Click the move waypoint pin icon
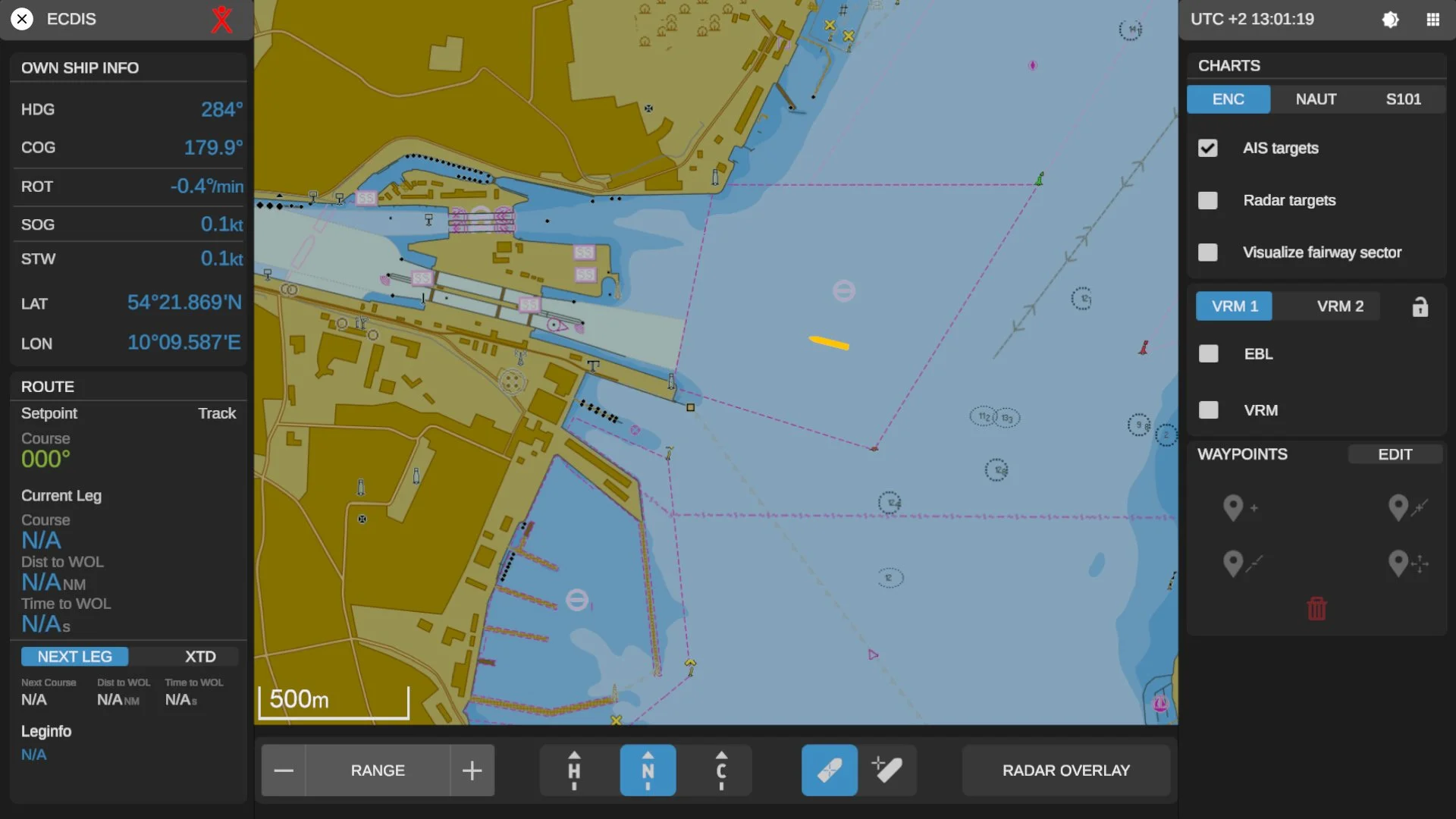1456x819 pixels. pos(1407,563)
